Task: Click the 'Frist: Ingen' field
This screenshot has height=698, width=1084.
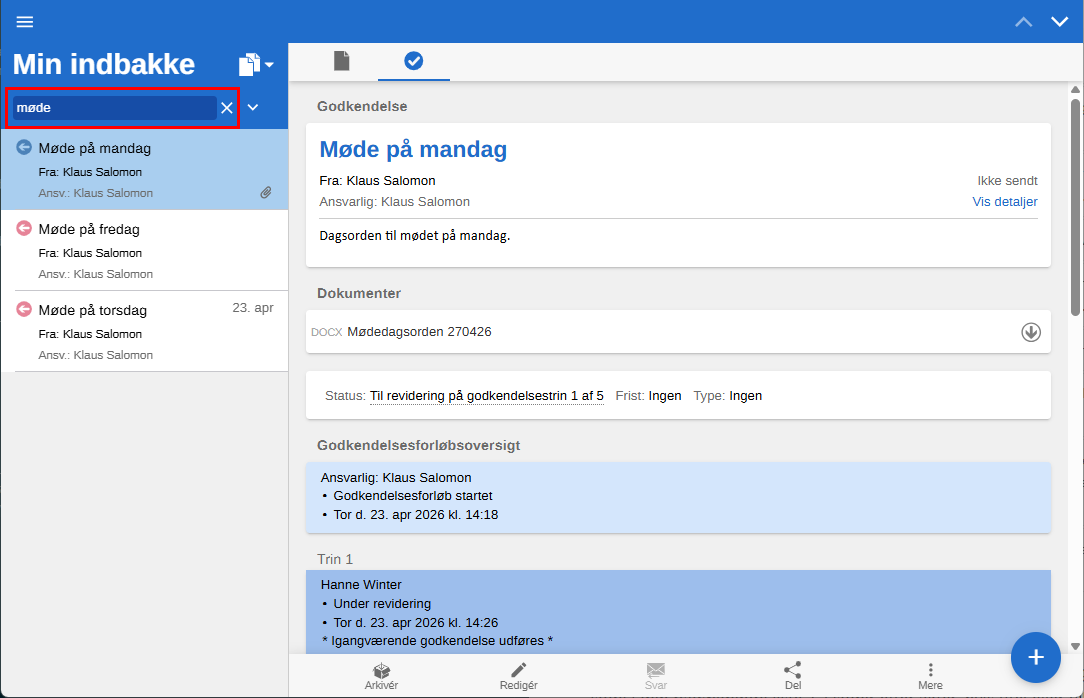Action: click(x=648, y=396)
